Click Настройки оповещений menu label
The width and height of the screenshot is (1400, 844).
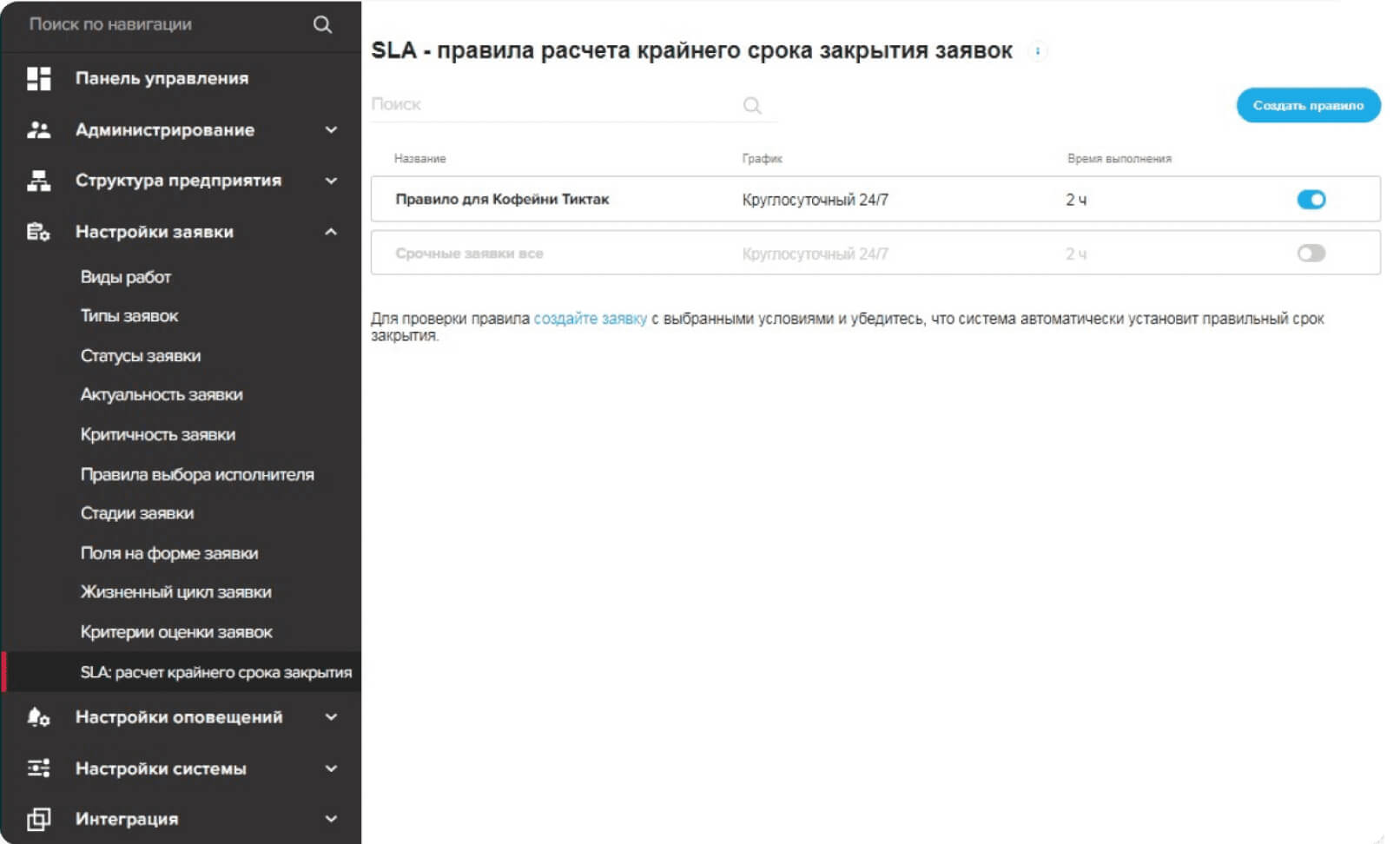point(179,717)
